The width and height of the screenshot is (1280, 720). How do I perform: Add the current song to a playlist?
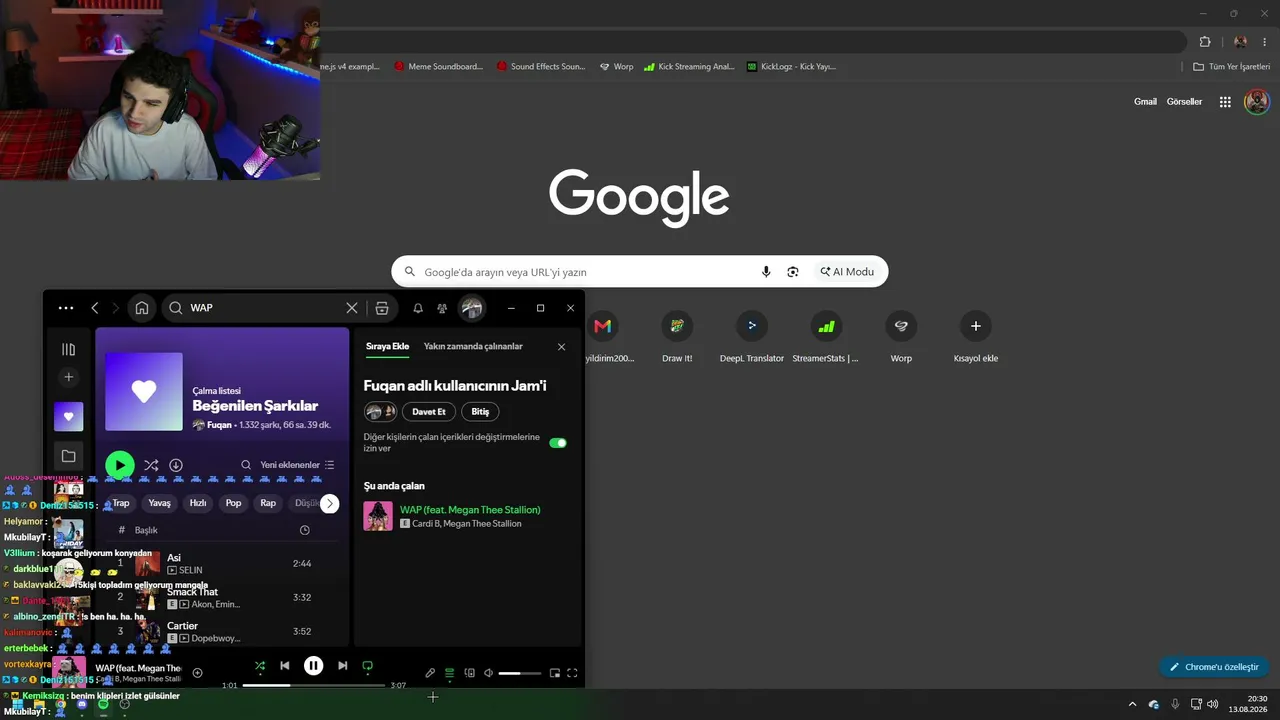point(197,673)
